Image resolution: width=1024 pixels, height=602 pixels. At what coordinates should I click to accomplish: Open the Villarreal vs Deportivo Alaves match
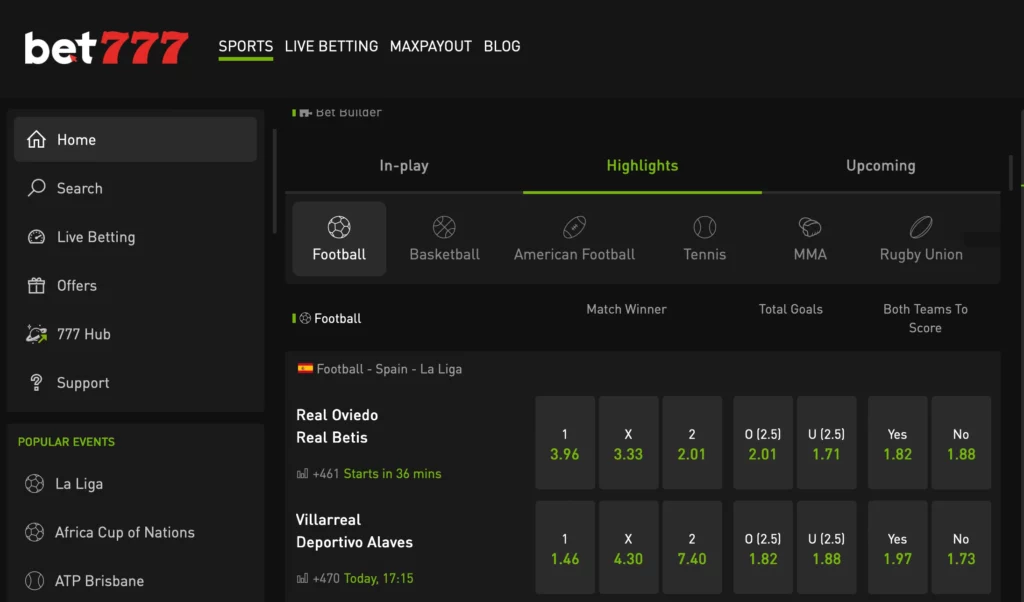coord(354,531)
